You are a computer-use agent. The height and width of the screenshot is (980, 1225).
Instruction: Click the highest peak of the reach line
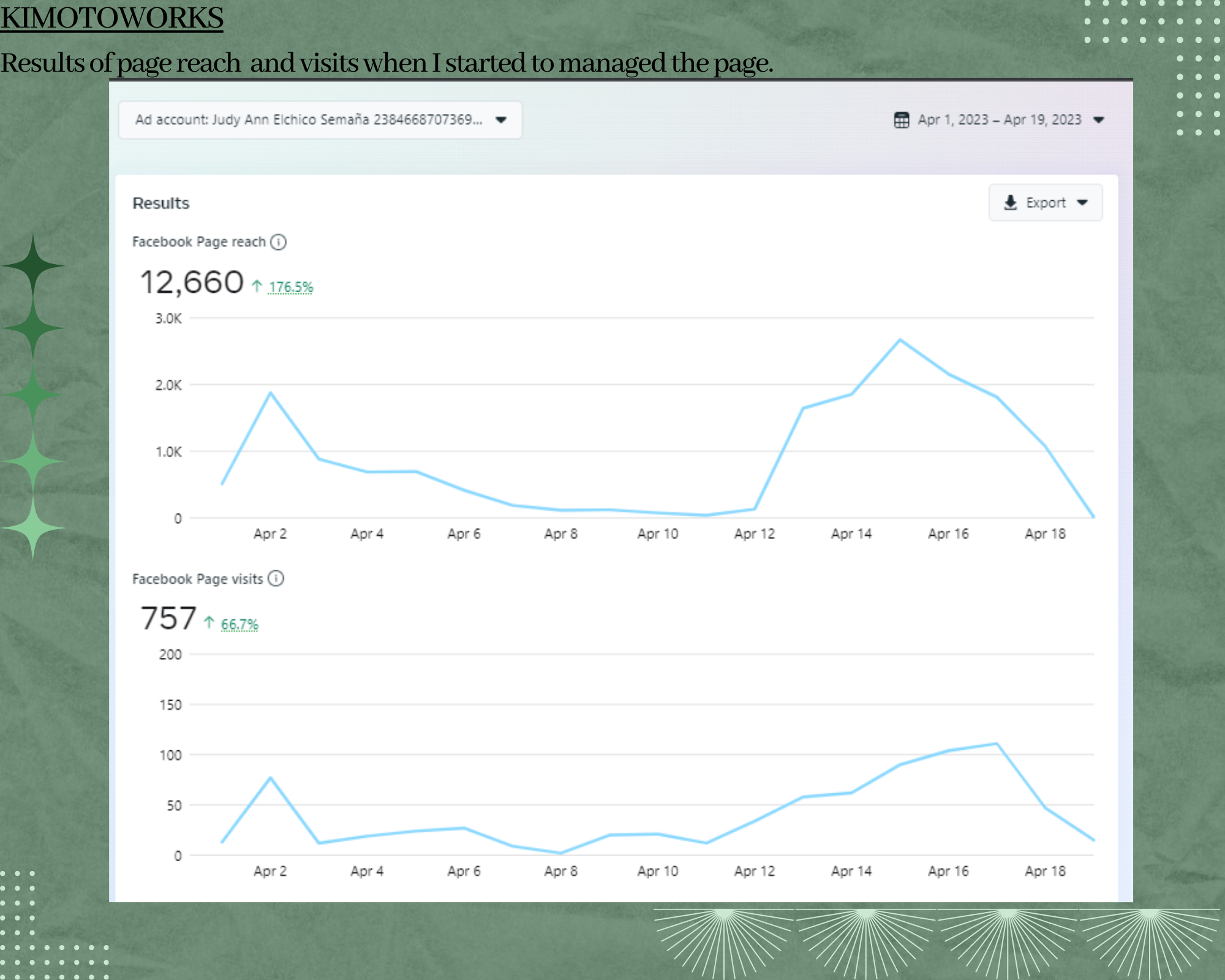click(x=900, y=340)
